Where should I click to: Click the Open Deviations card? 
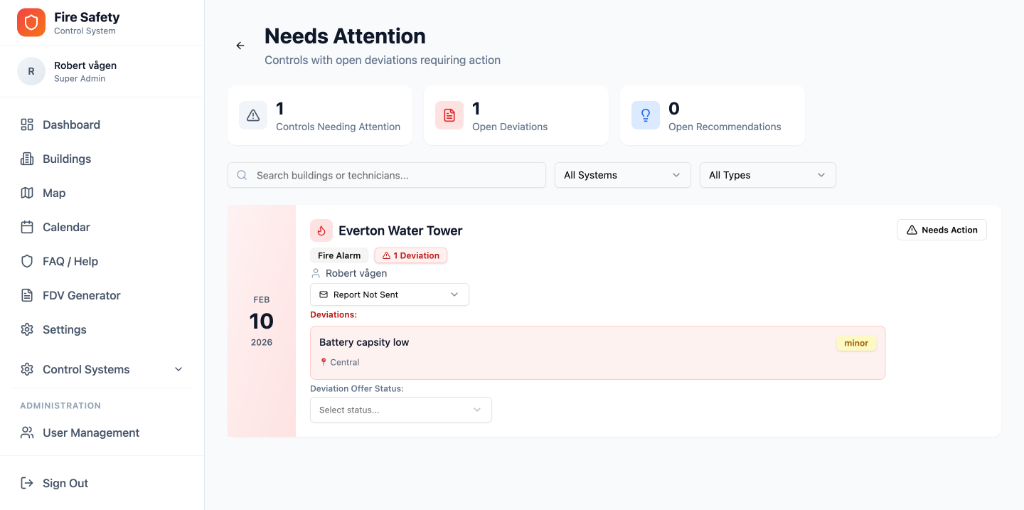click(x=516, y=115)
